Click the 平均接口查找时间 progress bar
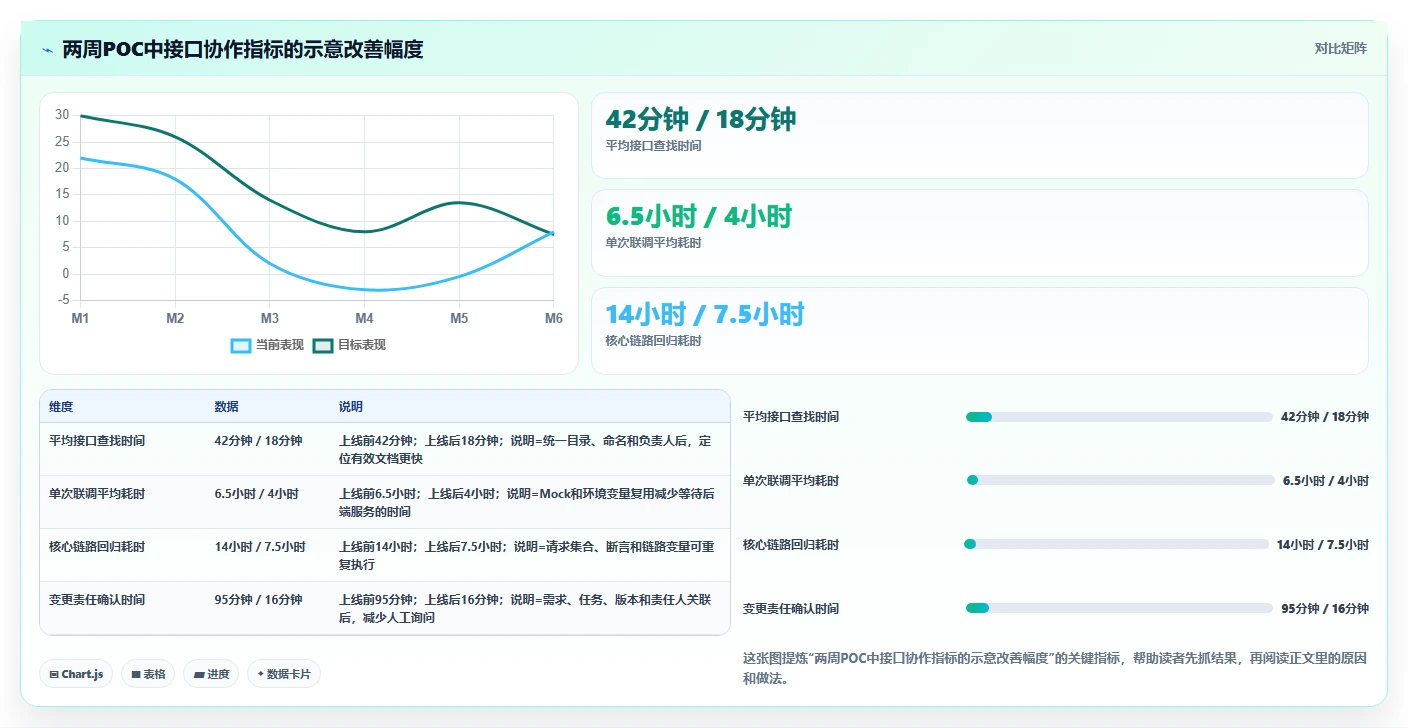The width and height of the screenshot is (1408, 728). click(x=1119, y=417)
